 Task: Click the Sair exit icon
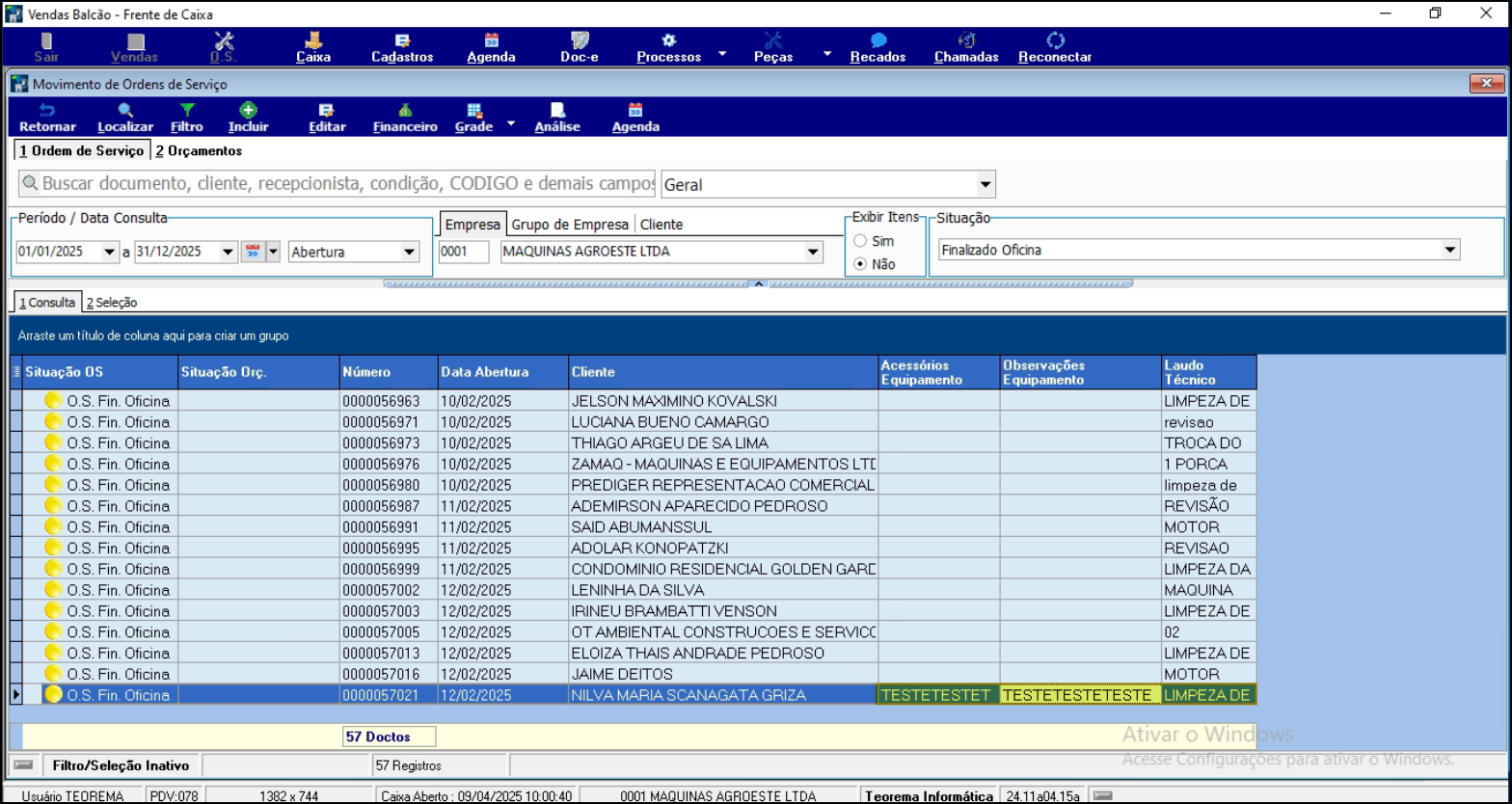pyautogui.click(x=46, y=40)
